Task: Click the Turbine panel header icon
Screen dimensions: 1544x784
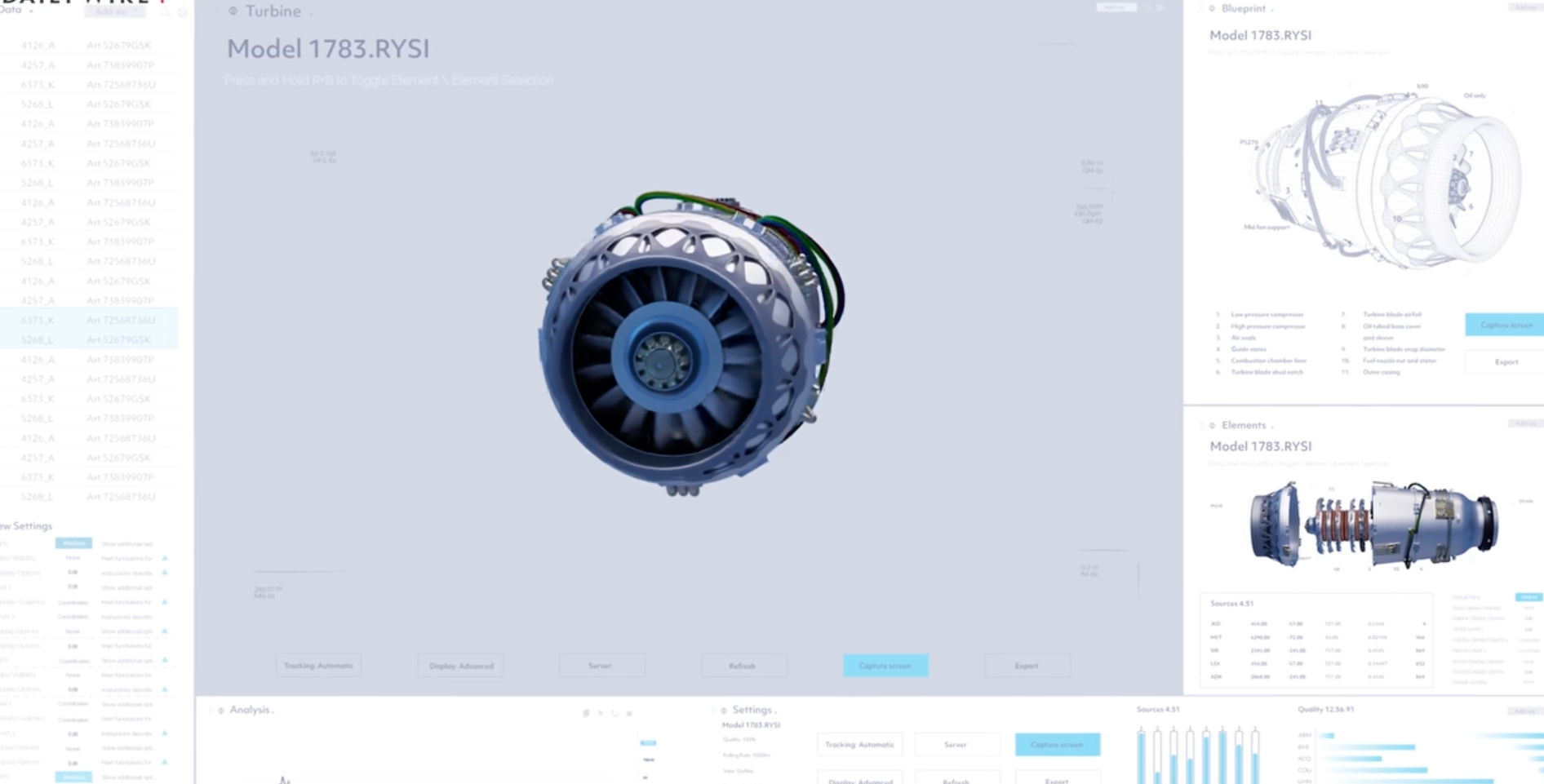Action: click(233, 11)
